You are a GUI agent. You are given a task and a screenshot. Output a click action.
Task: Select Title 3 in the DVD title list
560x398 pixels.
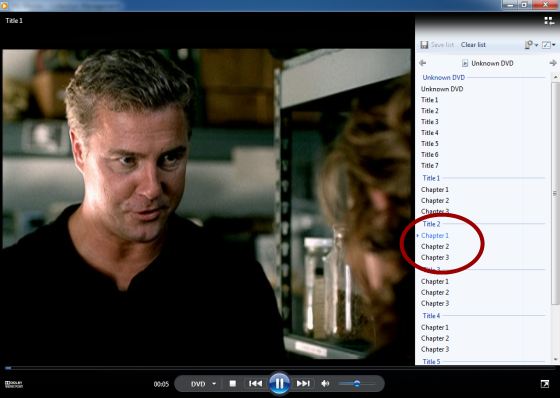point(430,122)
